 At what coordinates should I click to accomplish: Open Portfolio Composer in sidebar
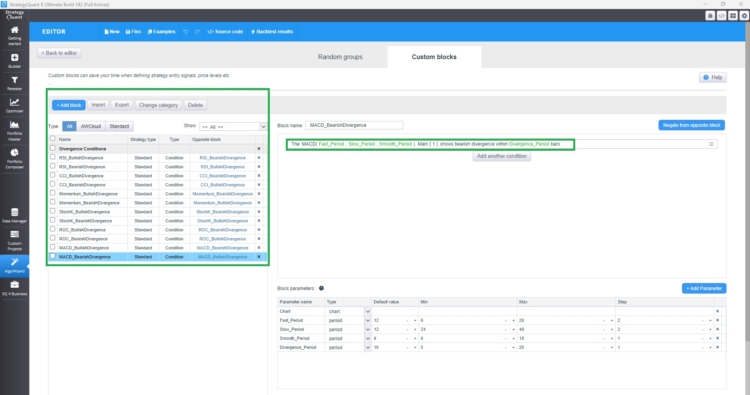tap(14, 158)
